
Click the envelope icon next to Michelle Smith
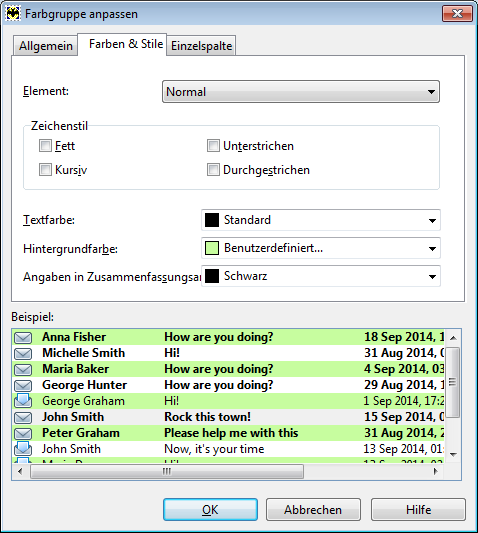click(x=23, y=353)
